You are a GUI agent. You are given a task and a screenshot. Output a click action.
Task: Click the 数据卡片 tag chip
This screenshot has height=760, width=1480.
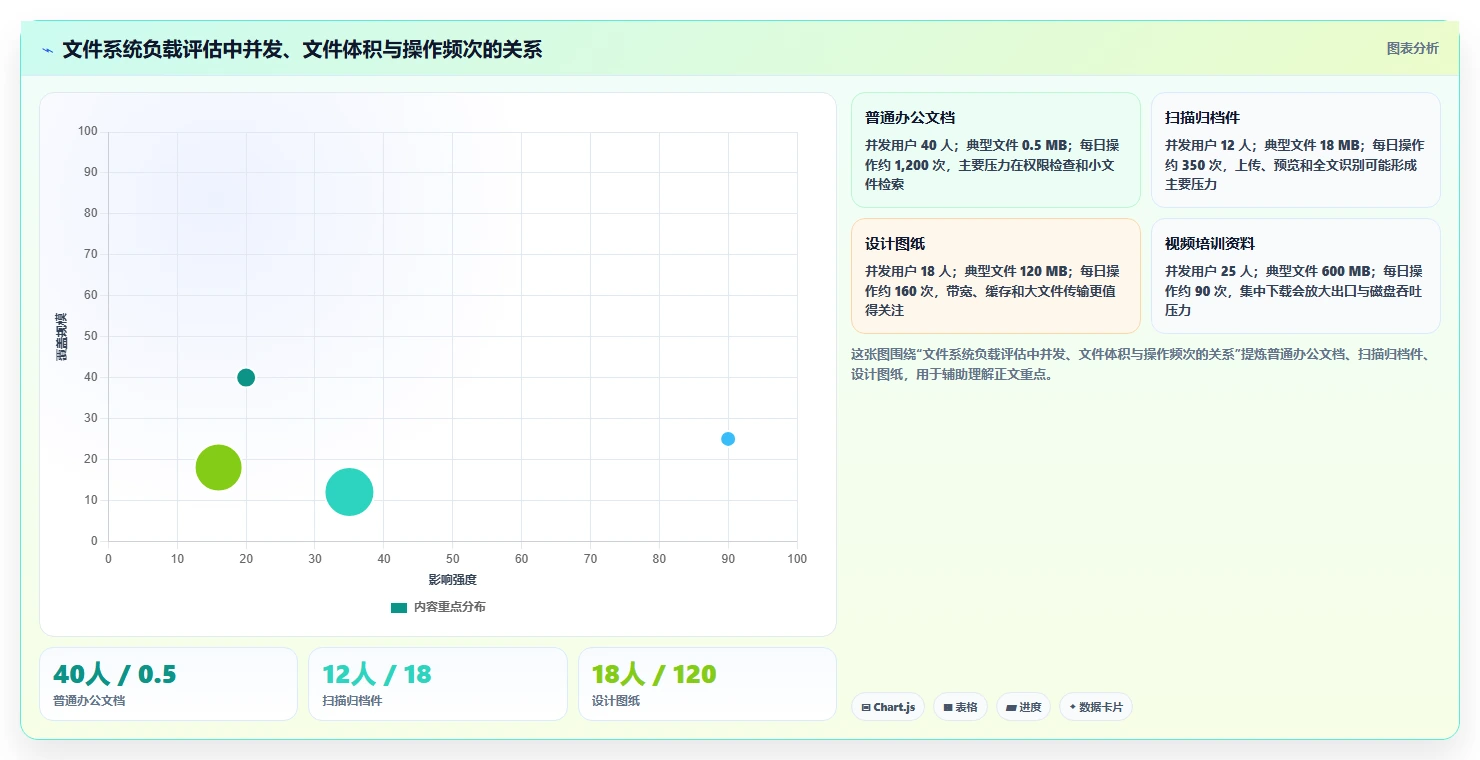point(1096,707)
